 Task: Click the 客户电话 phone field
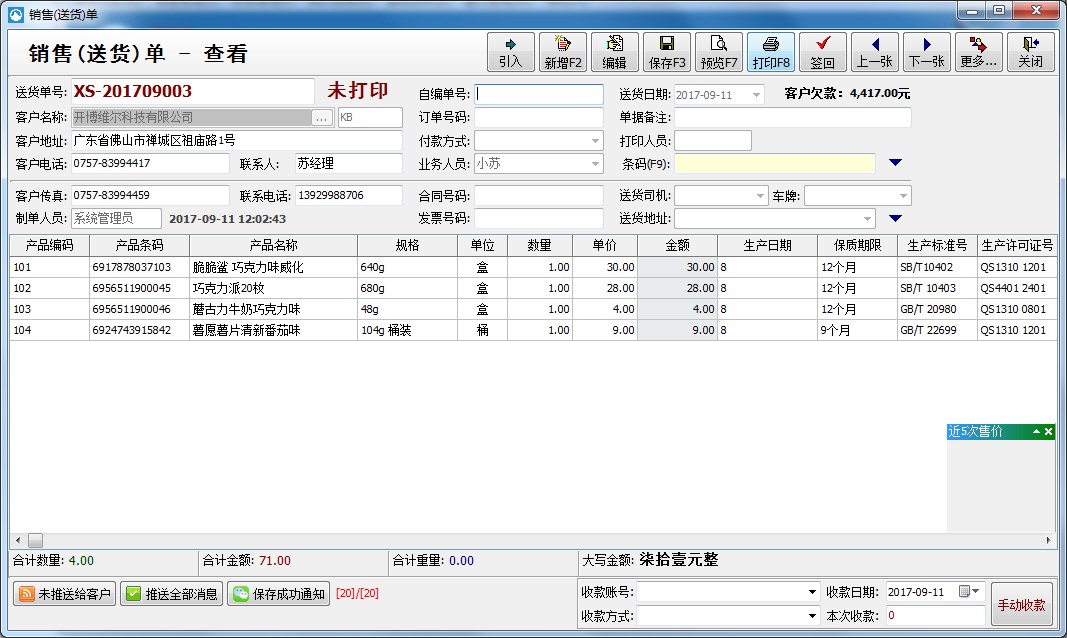150,164
